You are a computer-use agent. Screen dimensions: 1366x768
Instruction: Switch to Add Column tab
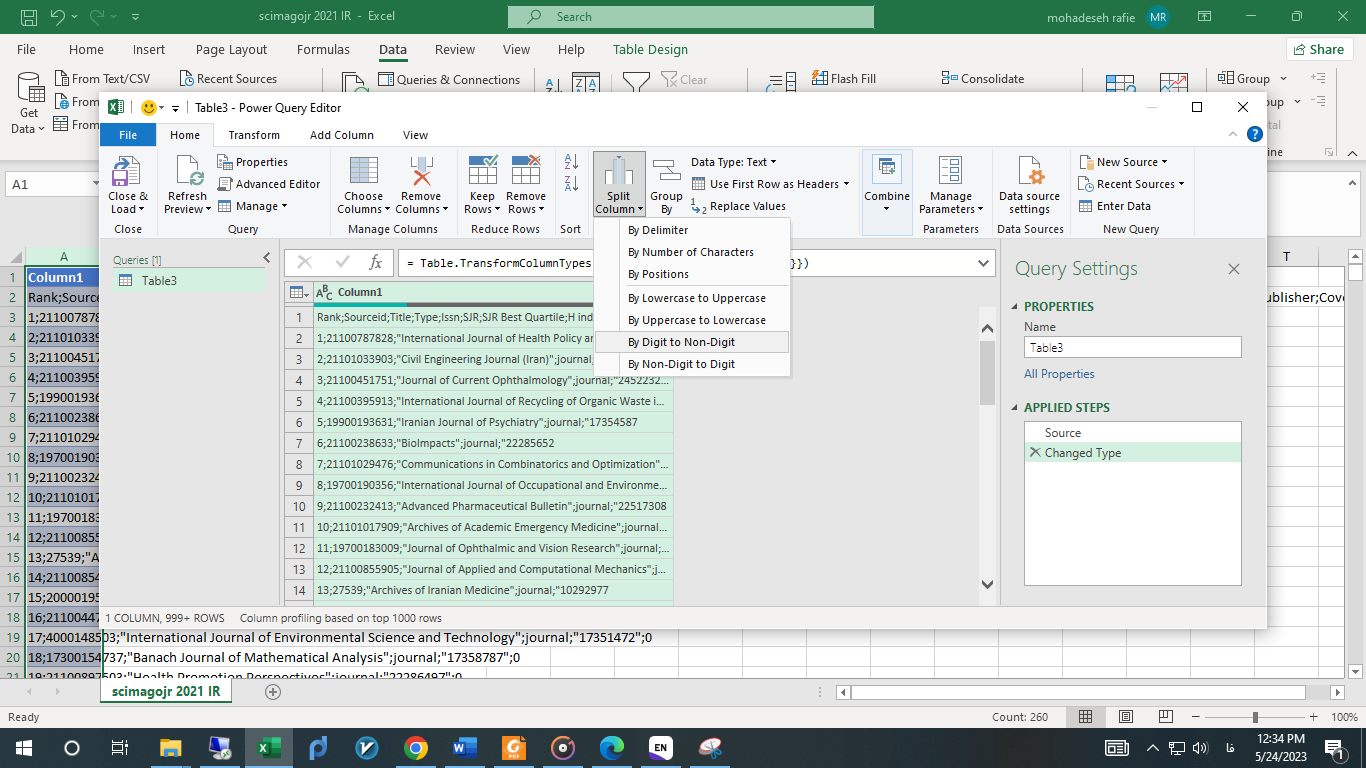[342, 135]
